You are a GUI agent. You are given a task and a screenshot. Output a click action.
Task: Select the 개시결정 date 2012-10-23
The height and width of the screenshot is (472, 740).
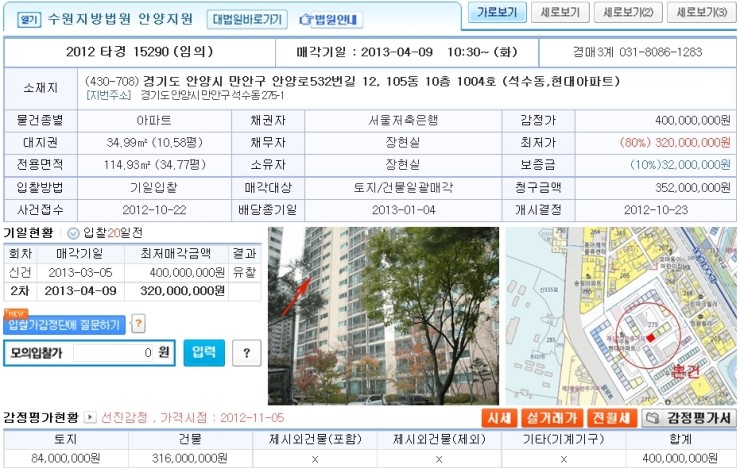click(656, 210)
